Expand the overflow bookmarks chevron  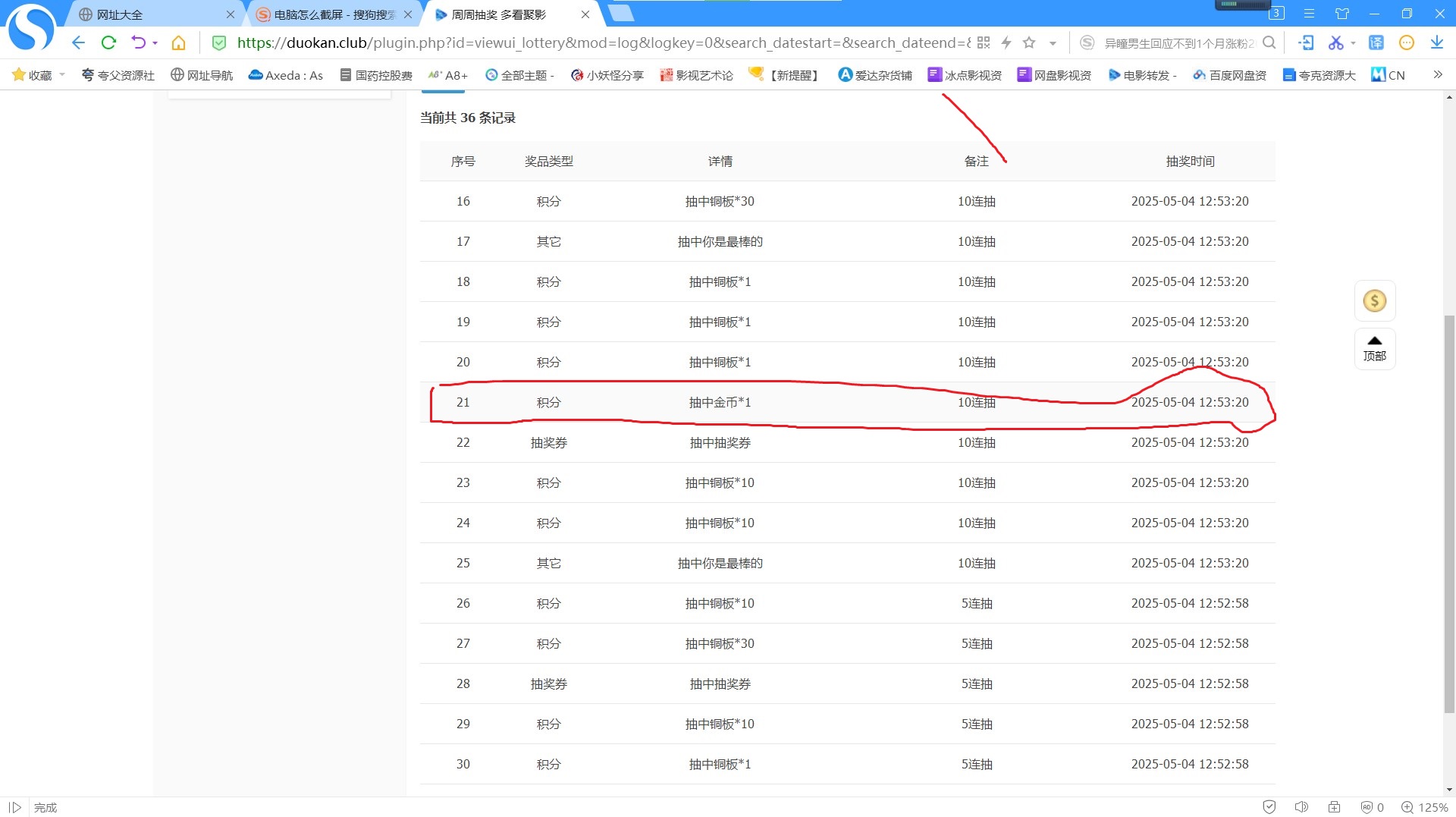pos(1437,74)
